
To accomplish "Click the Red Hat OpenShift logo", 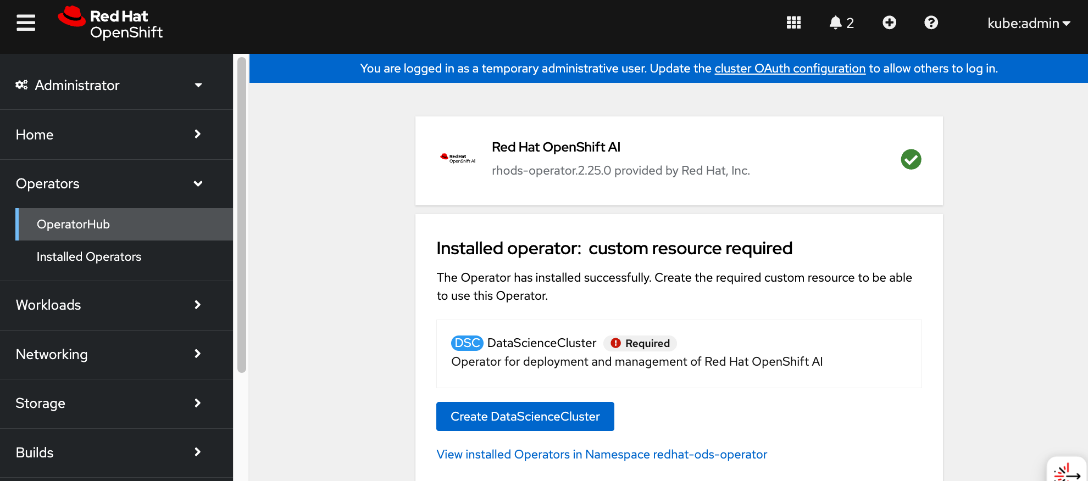I will pyautogui.click(x=110, y=24).
